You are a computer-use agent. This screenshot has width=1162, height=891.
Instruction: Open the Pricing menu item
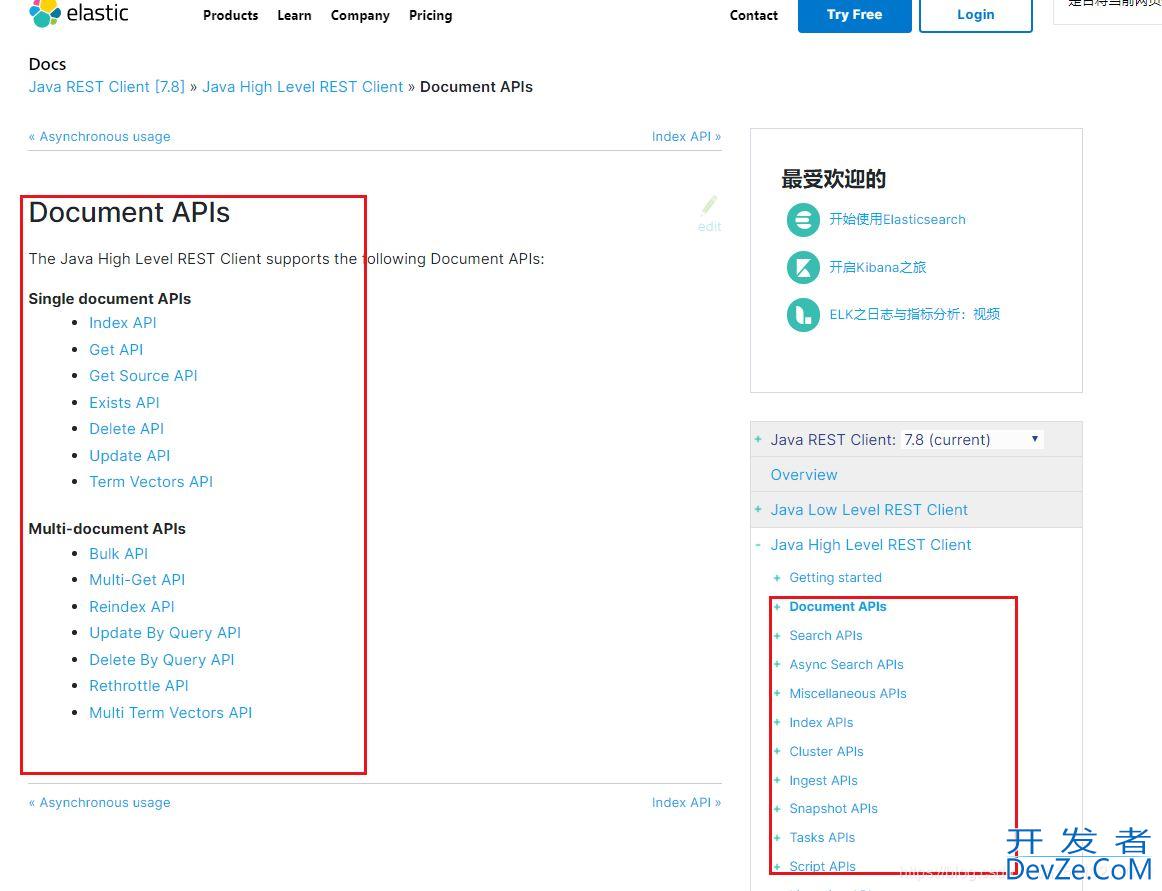click(431, 16)
